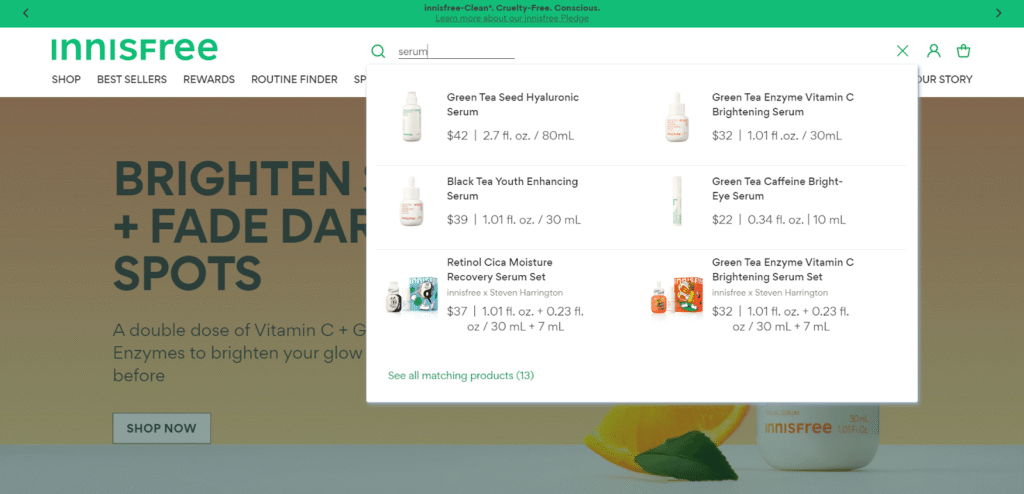
Task: Click the innisfree logo
Action: (x=135, y=50)
